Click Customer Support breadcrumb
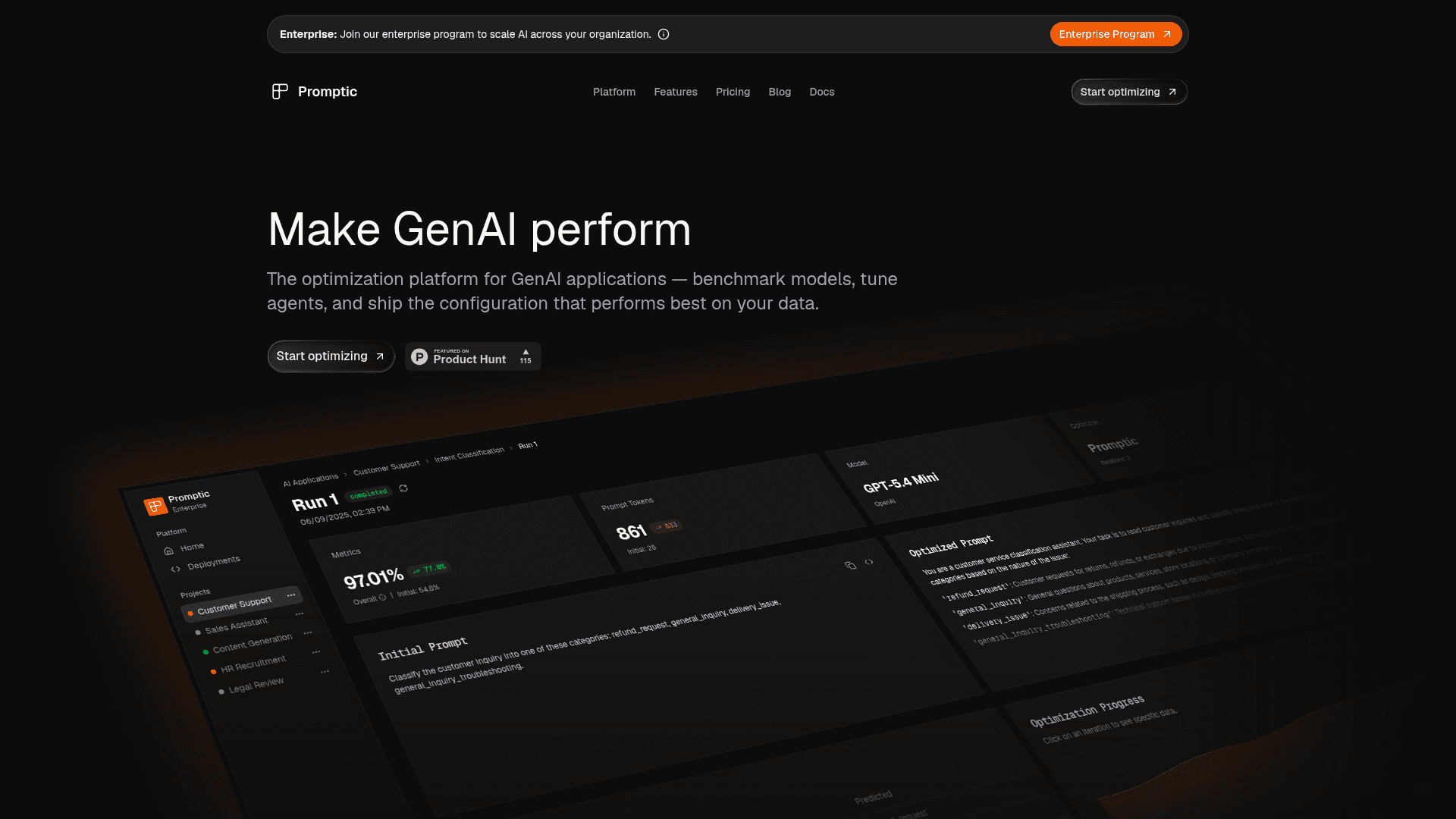 tap(386, 467)
